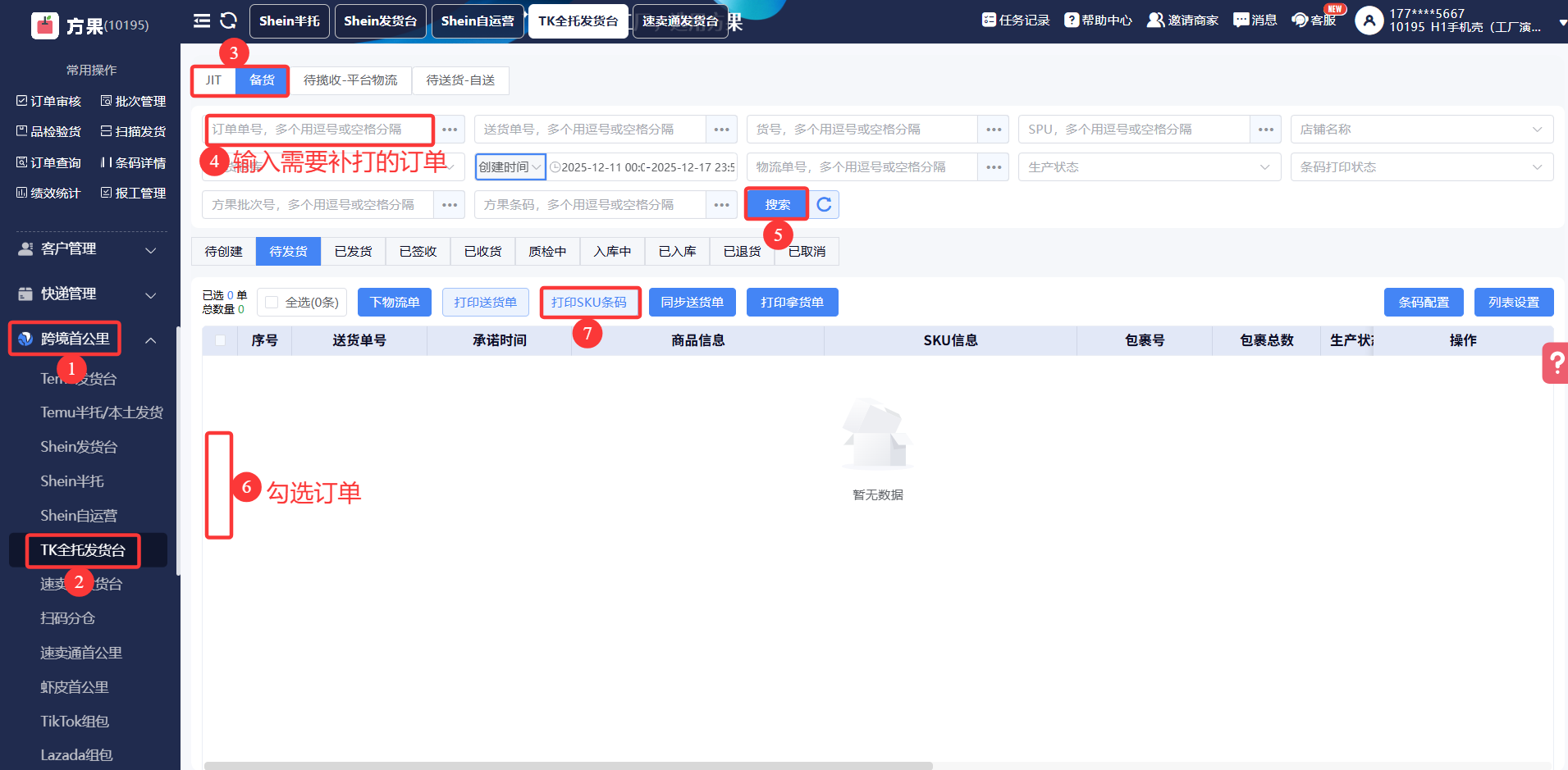The width and height of the screenshot is (1568, 770).
Task: Switch to the 已发货 status tab
Action: (x=353, y=252)
